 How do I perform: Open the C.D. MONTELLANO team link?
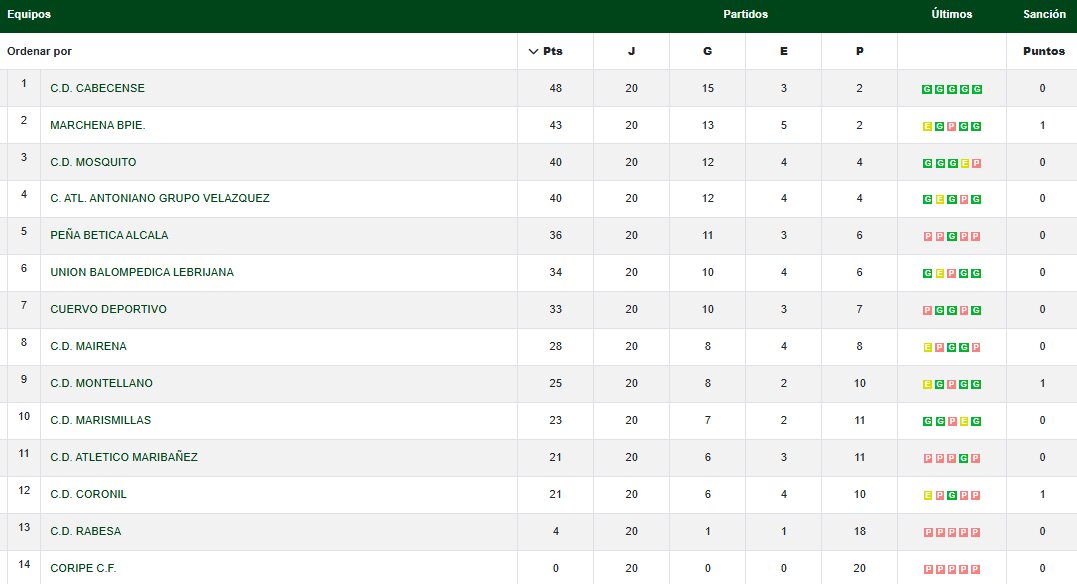(101, 383)
